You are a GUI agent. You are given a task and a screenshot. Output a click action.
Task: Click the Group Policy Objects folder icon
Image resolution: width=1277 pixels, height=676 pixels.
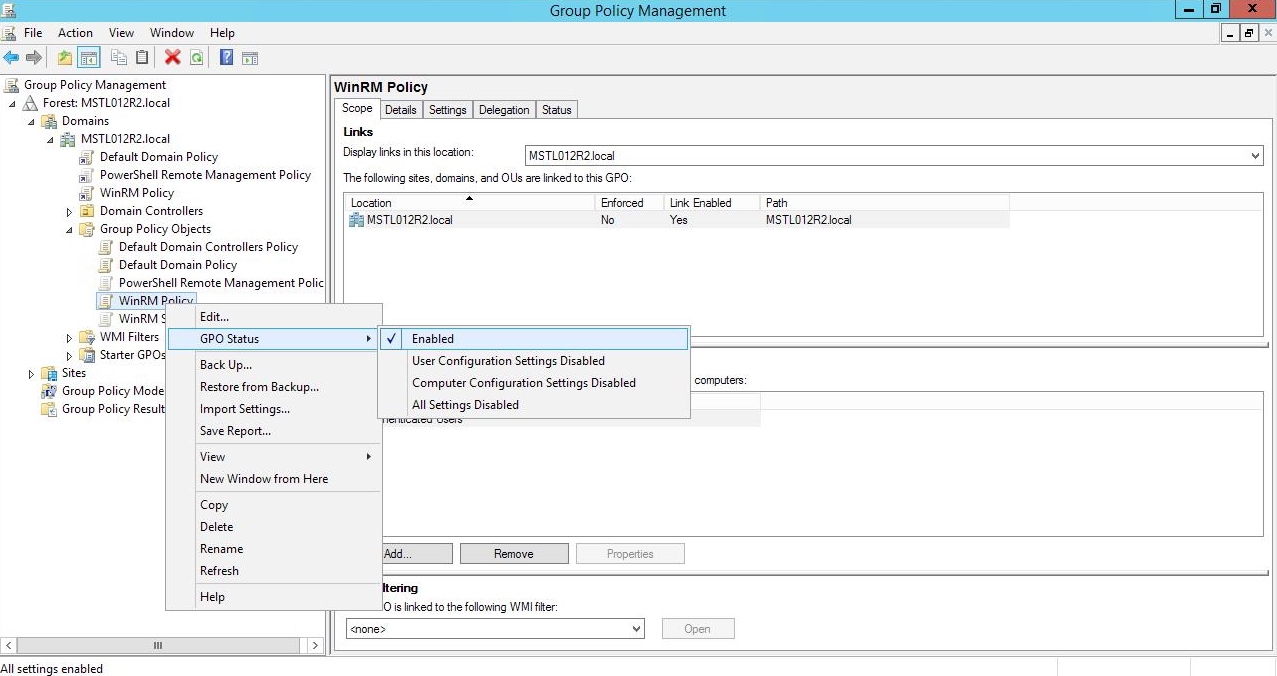click(x=87, y=229)
